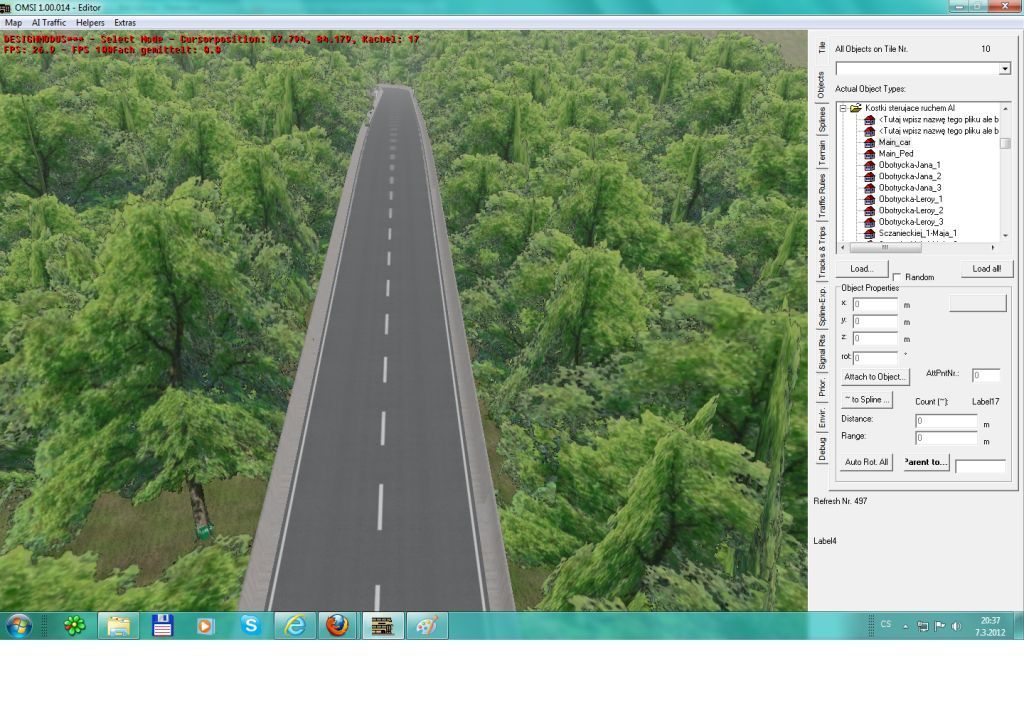The image size is (1024, 728).
Task: Open the Traffic Rules side tab
Action: (822, 196)
